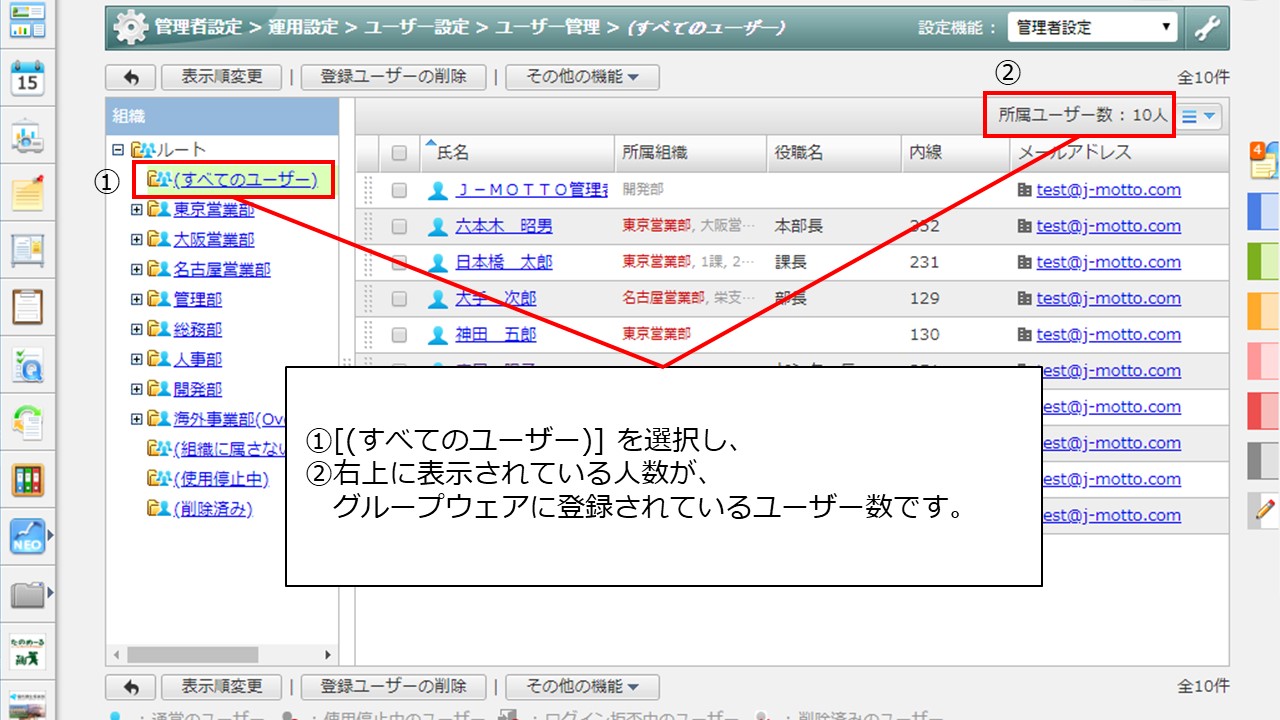Check the box for 六本木 昭男 row
The width and height of the screenshot is (1280, 720).
pyautogui.click(x=399, y=227)
